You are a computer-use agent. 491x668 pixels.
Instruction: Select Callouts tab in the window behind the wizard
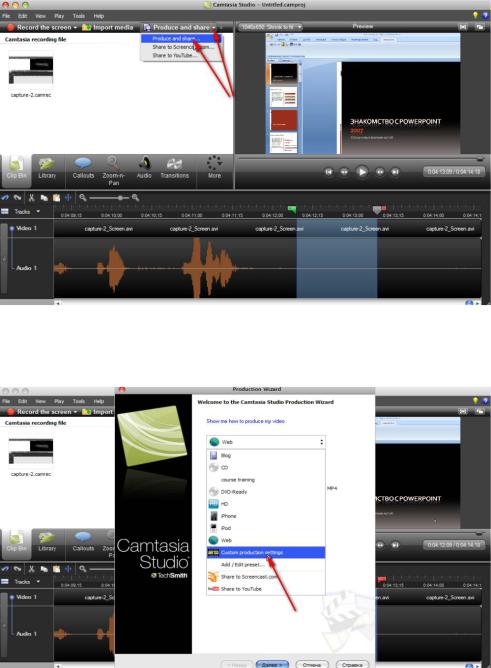(83, 541)
